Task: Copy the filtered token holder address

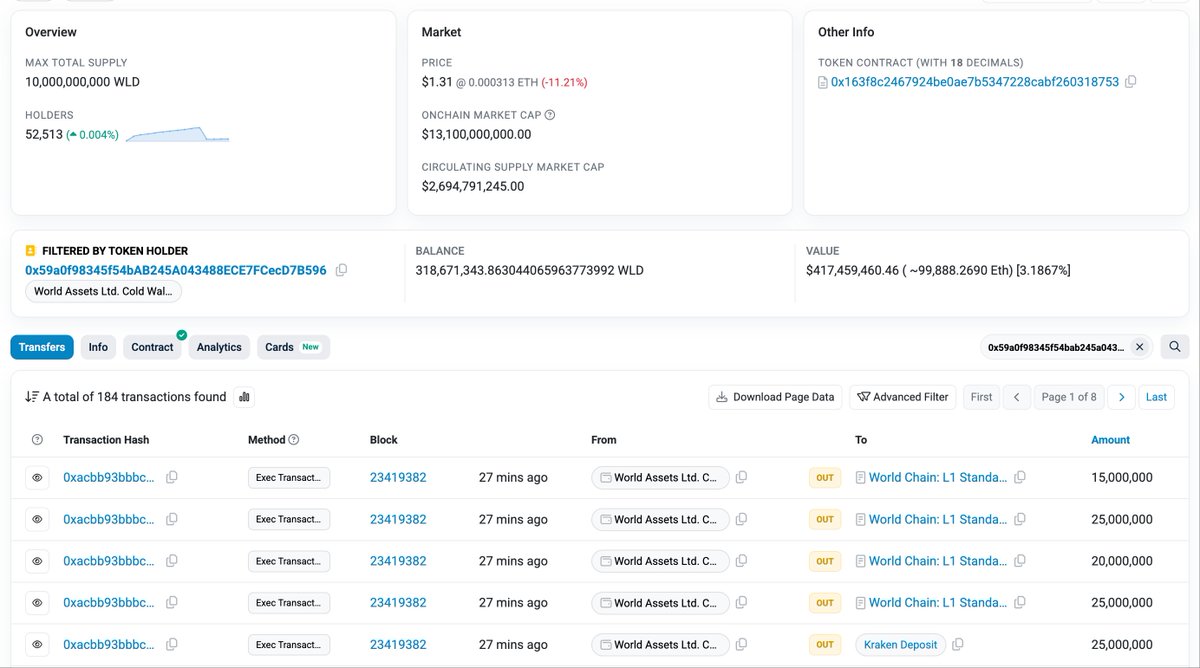Action: pyautogui.click(x=342, y=270)
